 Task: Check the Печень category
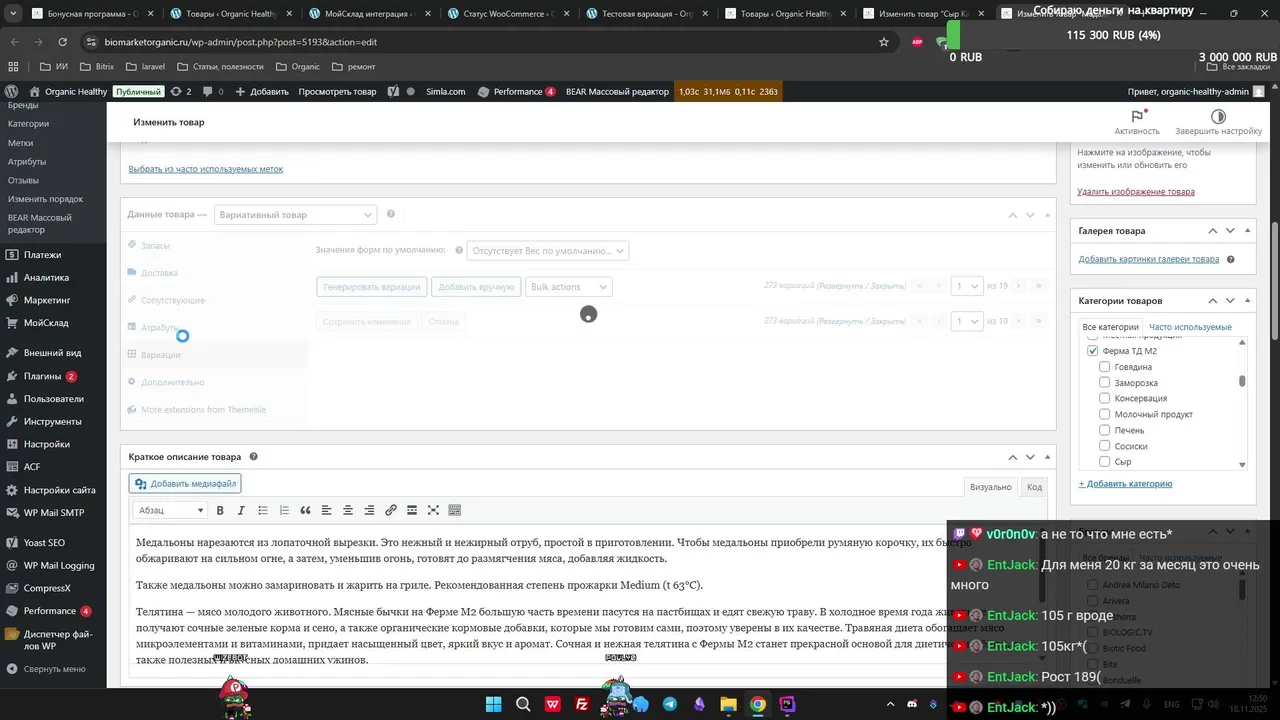tap(1104, 430)
